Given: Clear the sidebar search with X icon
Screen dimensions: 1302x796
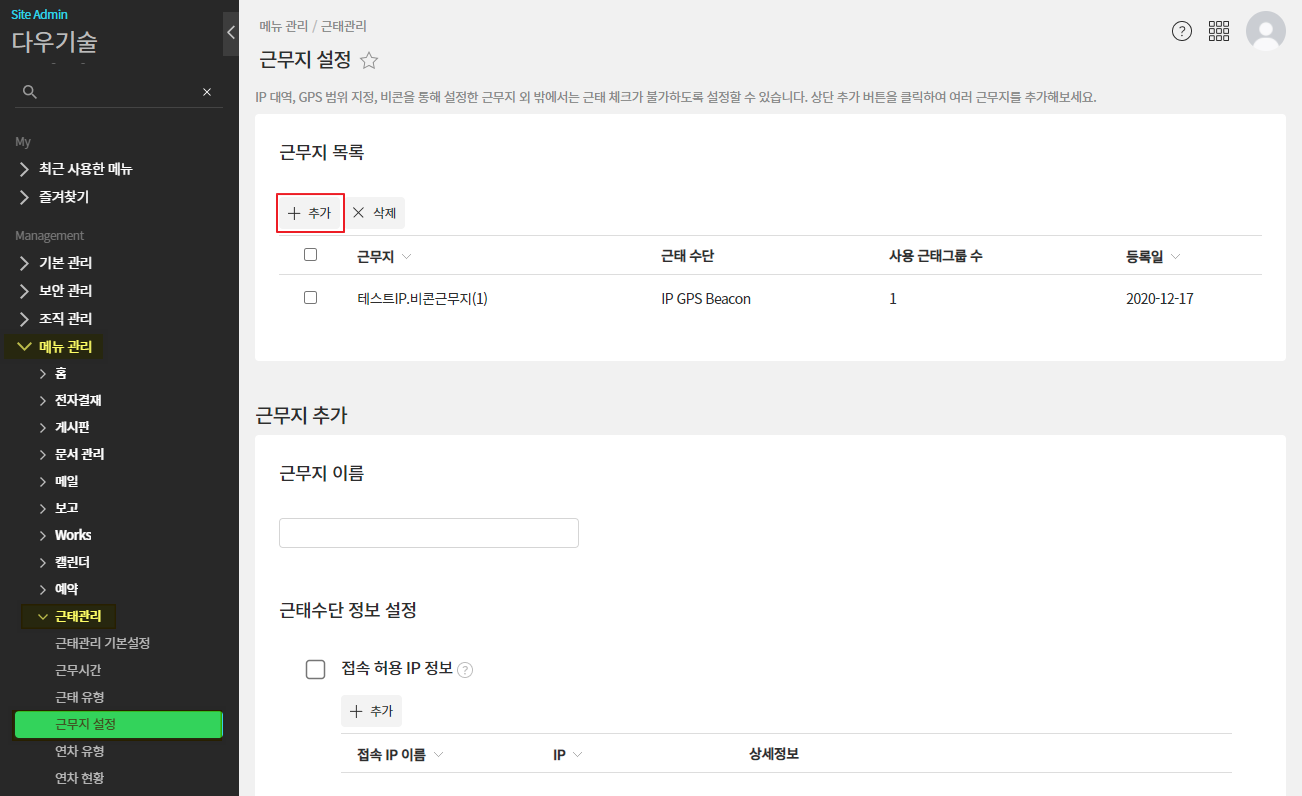Looking at the screenshot, I should 207,92.
